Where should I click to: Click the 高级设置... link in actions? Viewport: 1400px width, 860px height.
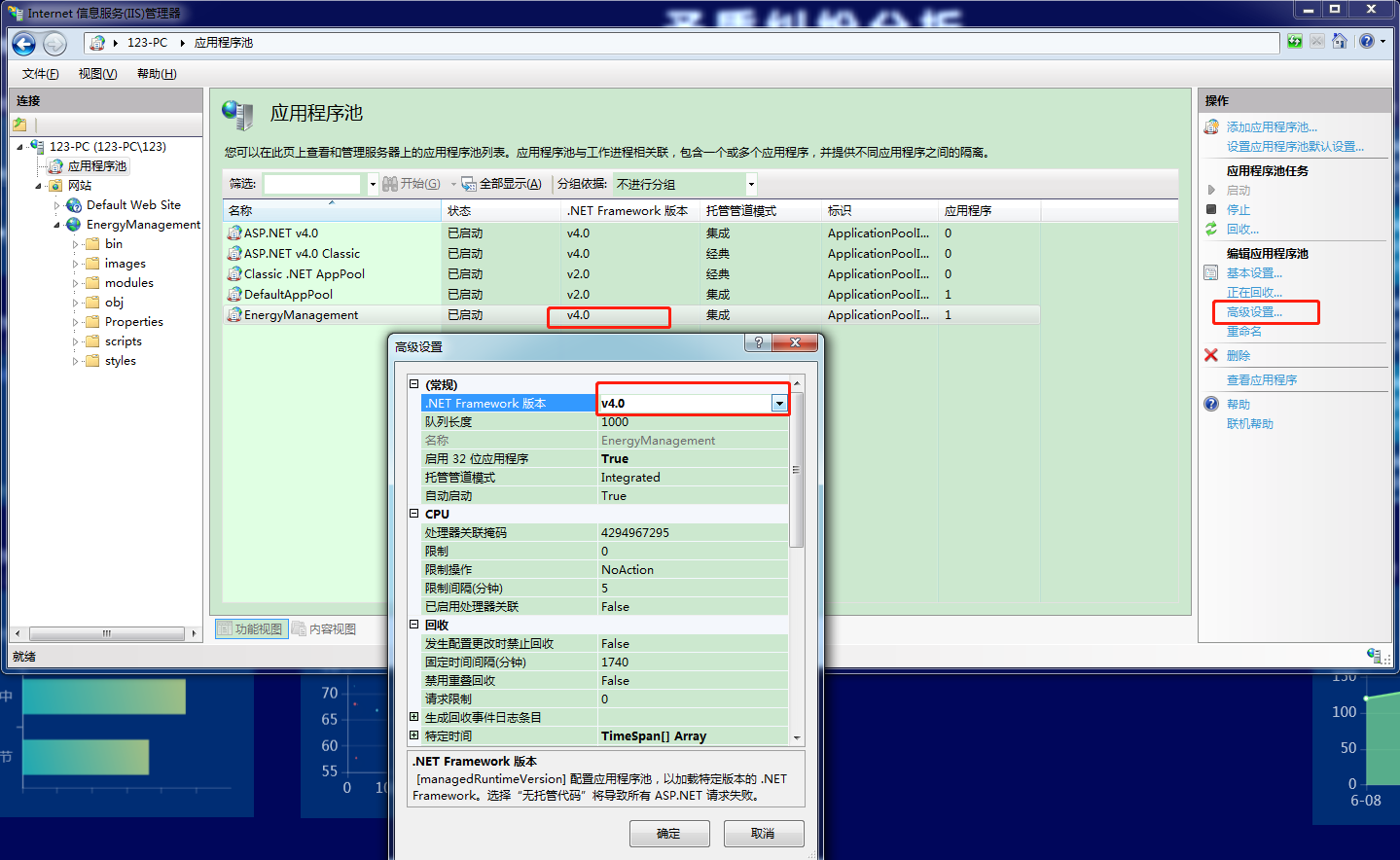[1254, 312]
